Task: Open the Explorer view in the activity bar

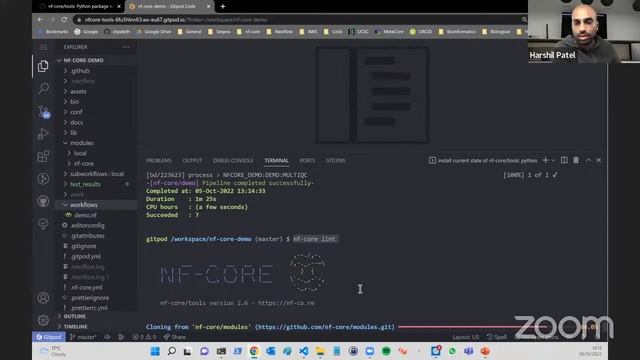Action: point(43,66)
